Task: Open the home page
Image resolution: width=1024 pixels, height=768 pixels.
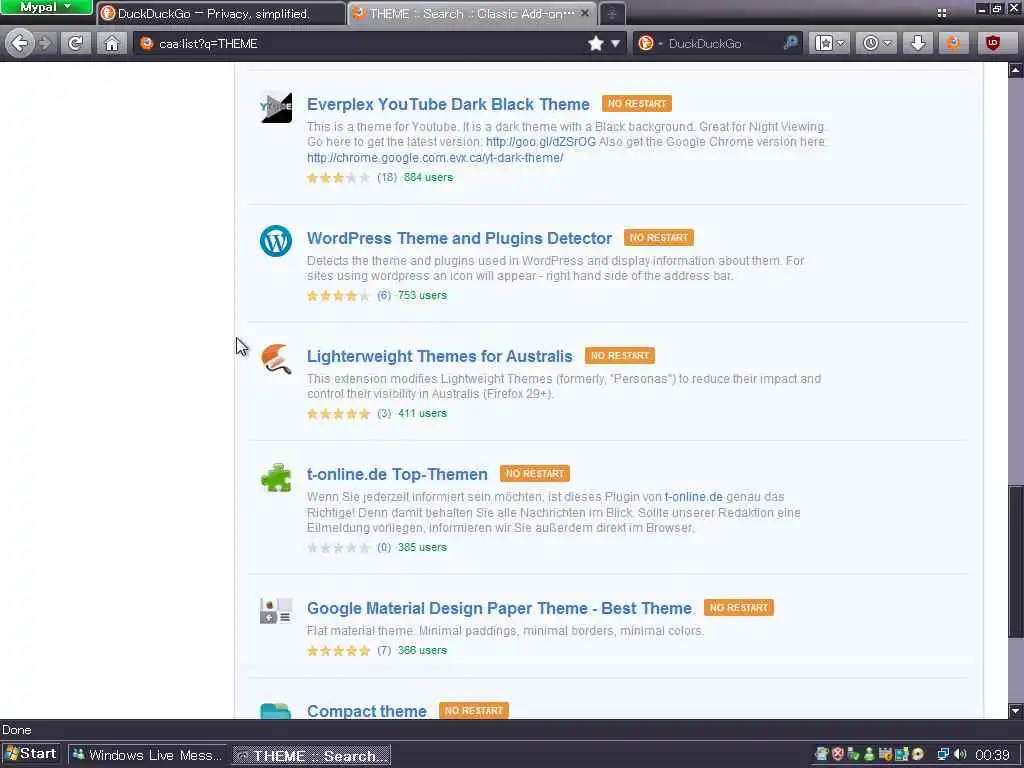Action: pyautogui.click(x=112, y=44)
